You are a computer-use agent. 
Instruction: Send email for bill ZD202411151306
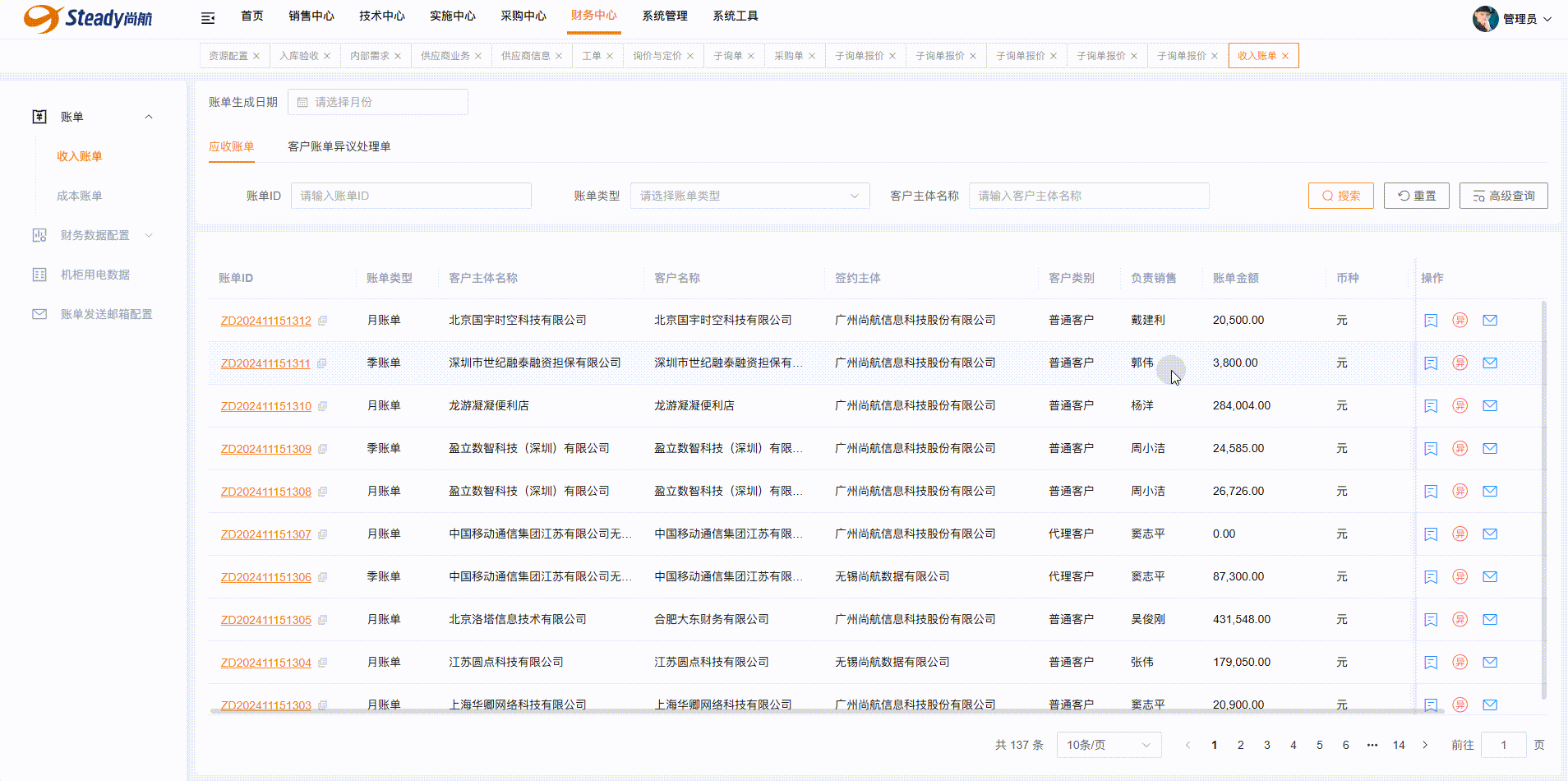pyautogui.click(x=1490, y=577)
